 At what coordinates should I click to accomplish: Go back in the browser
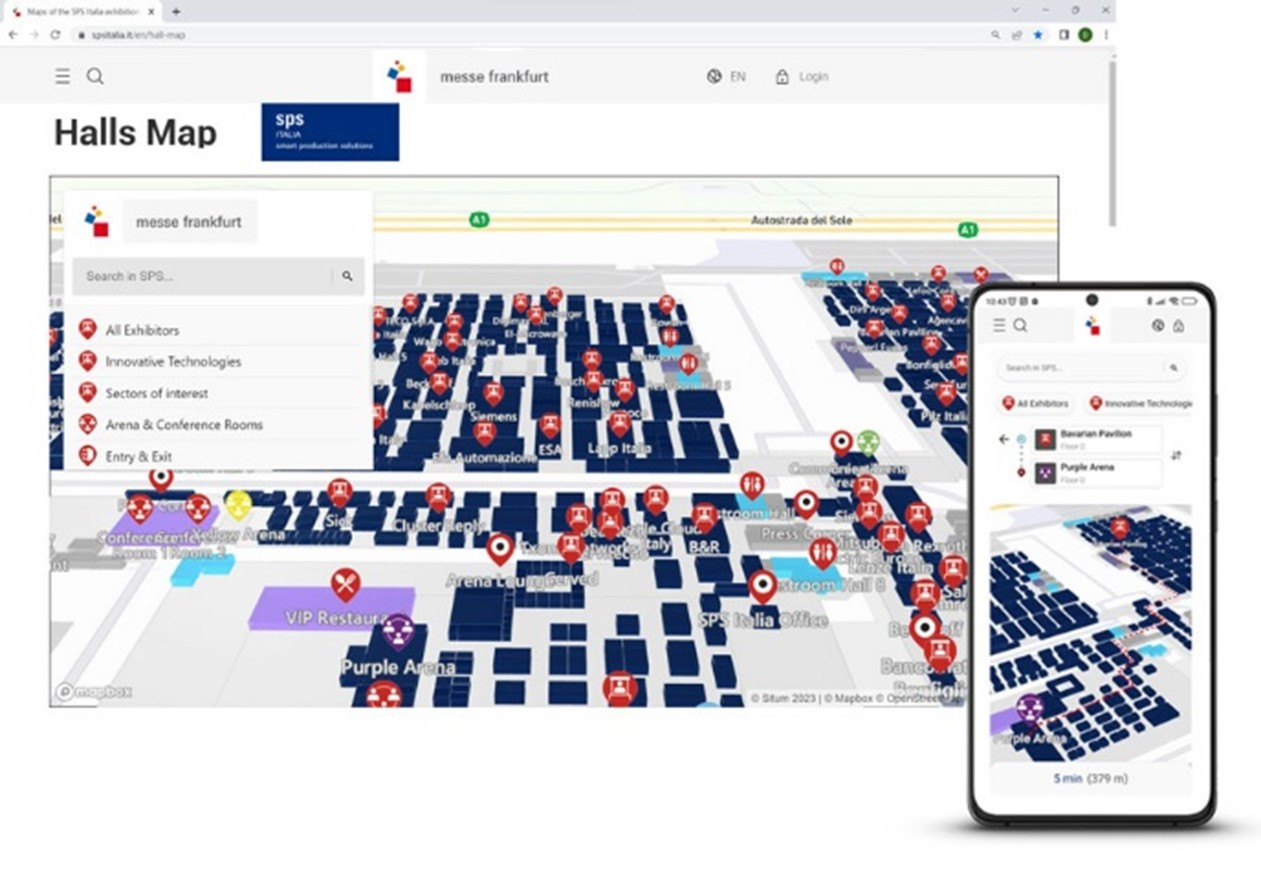click(x=13, y=34)
